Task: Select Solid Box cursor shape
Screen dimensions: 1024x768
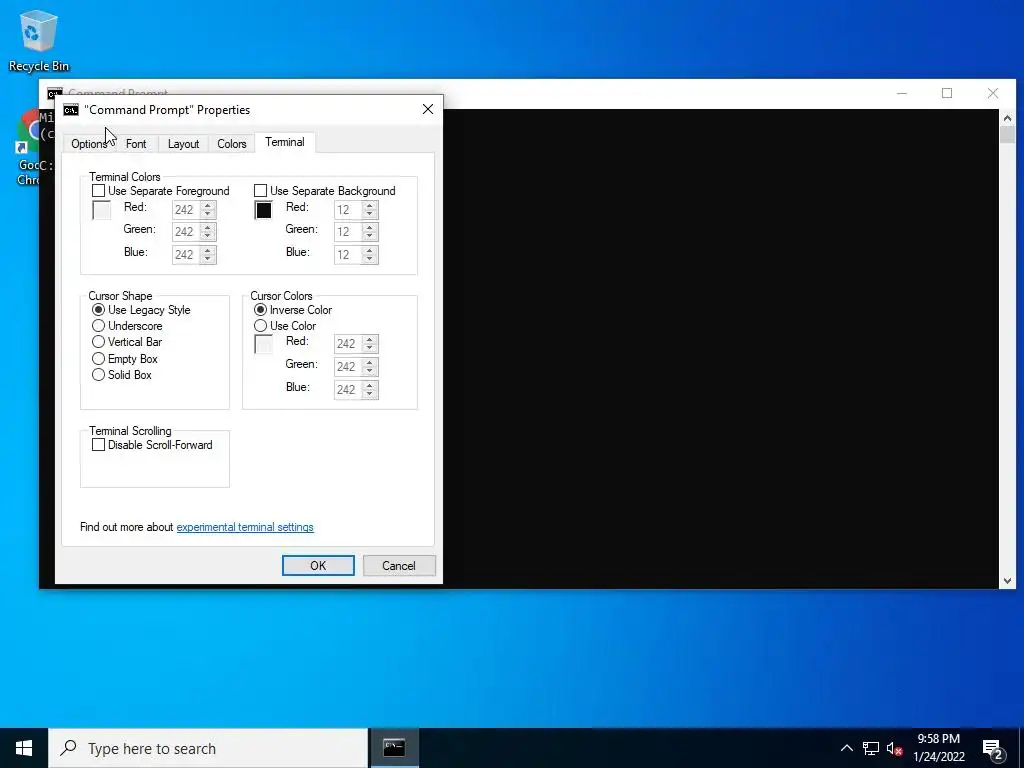Action: point(99,375)
